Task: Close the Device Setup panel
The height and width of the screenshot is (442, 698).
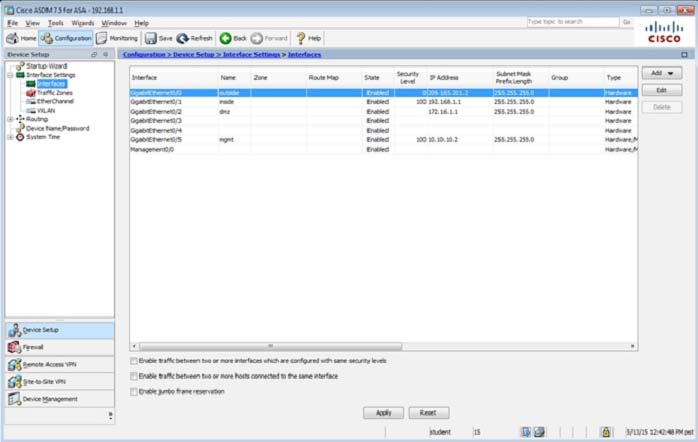Action: tap(106, 54)
